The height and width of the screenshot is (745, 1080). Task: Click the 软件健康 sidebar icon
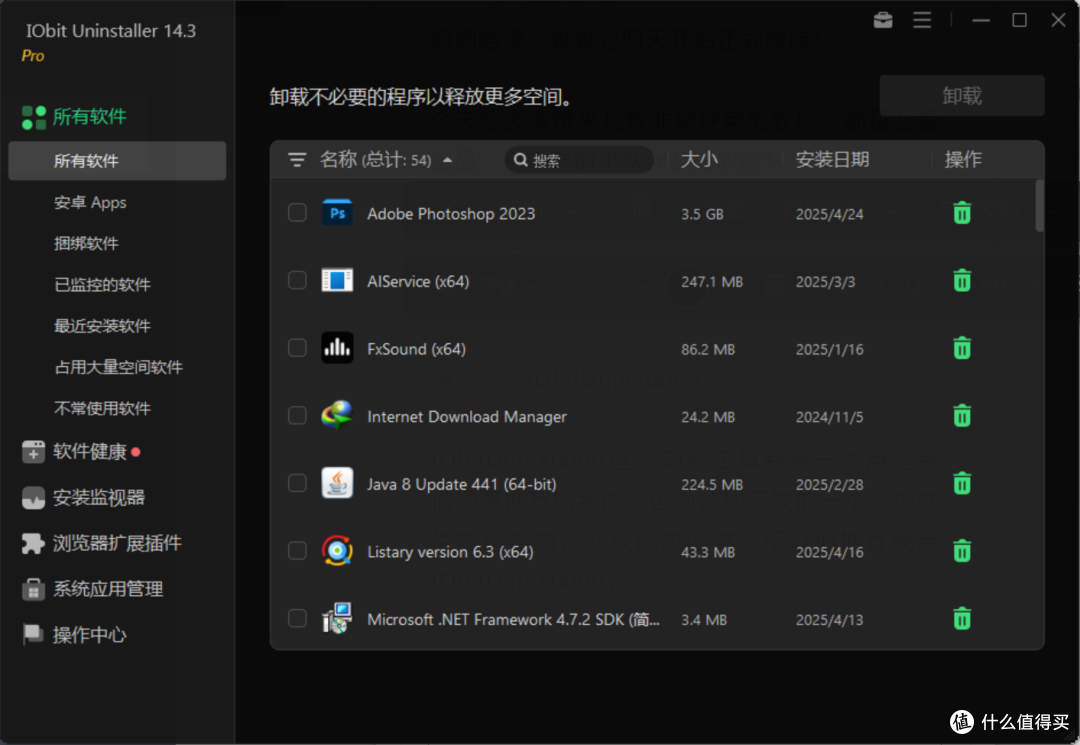(x=33, y=452)
